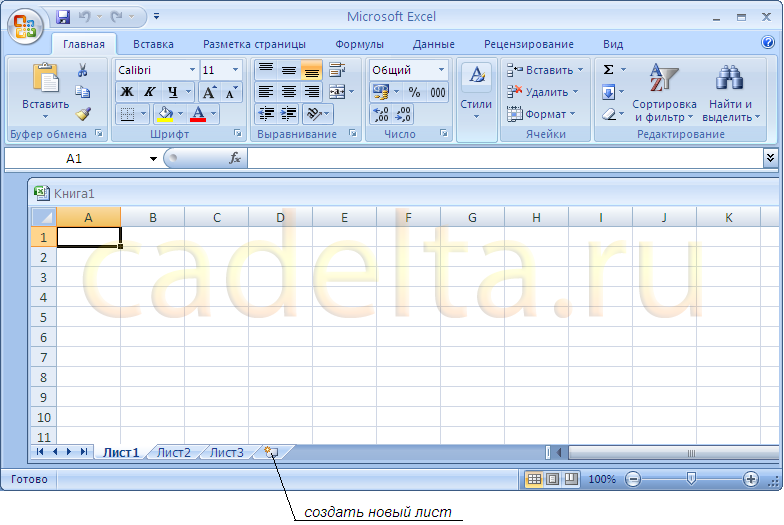
Task: Click the Office button orb
Action: tap(25, 26)
